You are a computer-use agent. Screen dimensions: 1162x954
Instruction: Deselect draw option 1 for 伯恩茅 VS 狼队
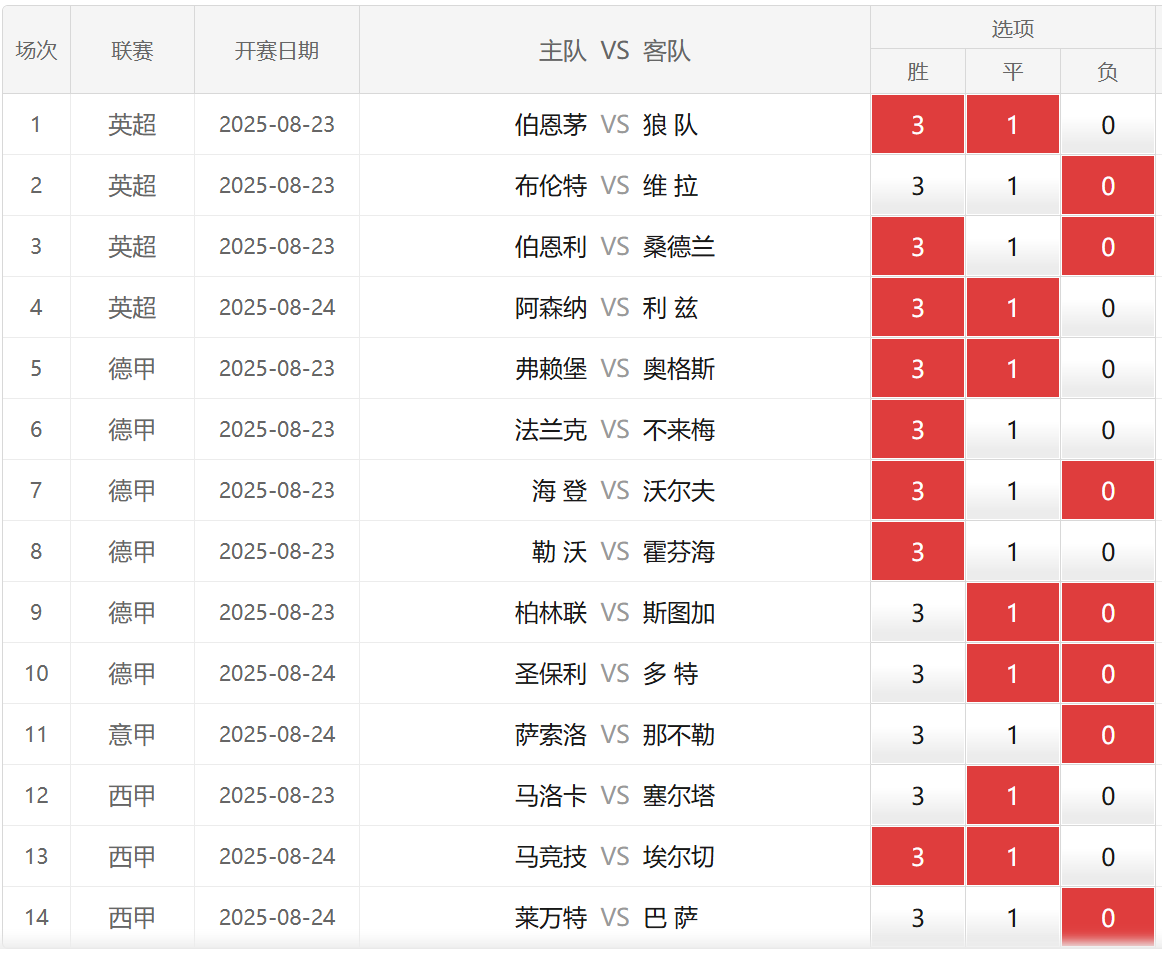click(x=1012, y=125)
